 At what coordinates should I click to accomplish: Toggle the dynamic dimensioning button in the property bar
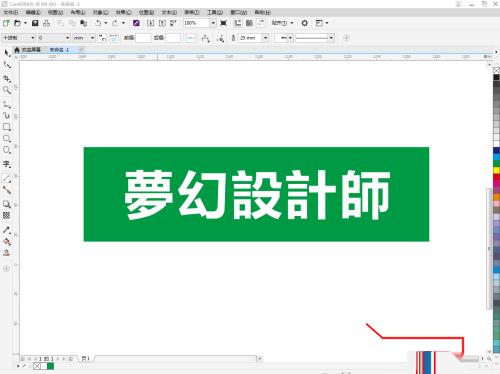(190, 38)
